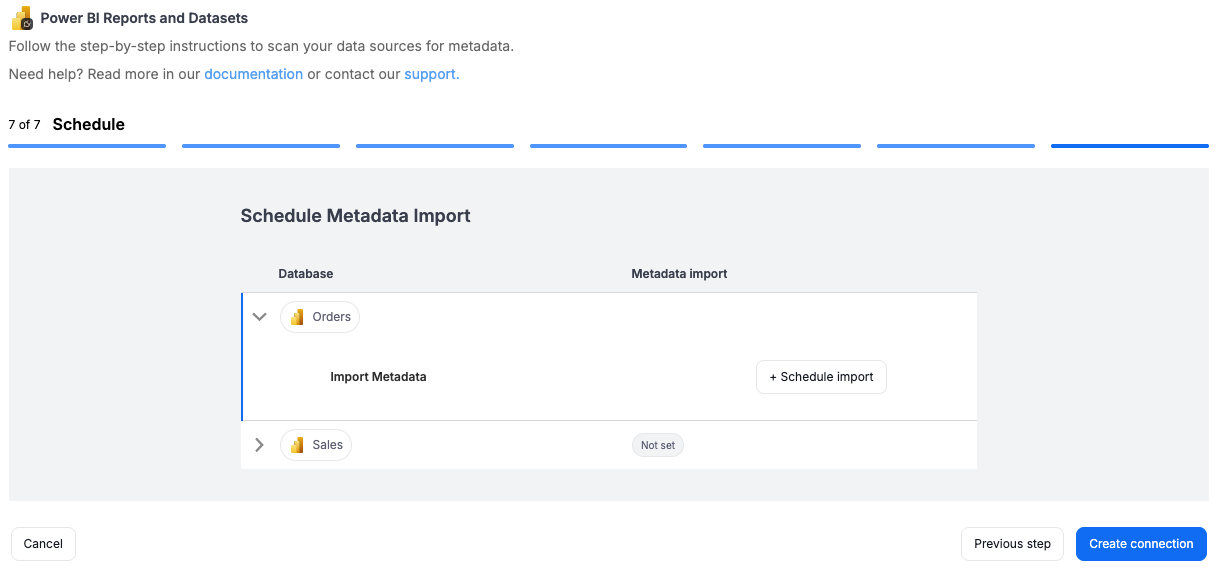Click the Database column header
Viewport: 1219px width, 570px height.
coord(305,274)
